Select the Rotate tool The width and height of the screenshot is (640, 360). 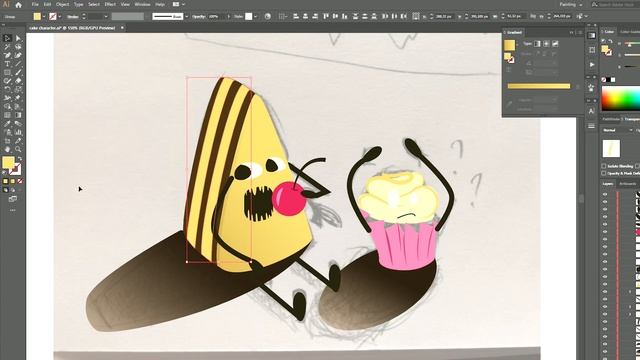(x=7, y=89)
